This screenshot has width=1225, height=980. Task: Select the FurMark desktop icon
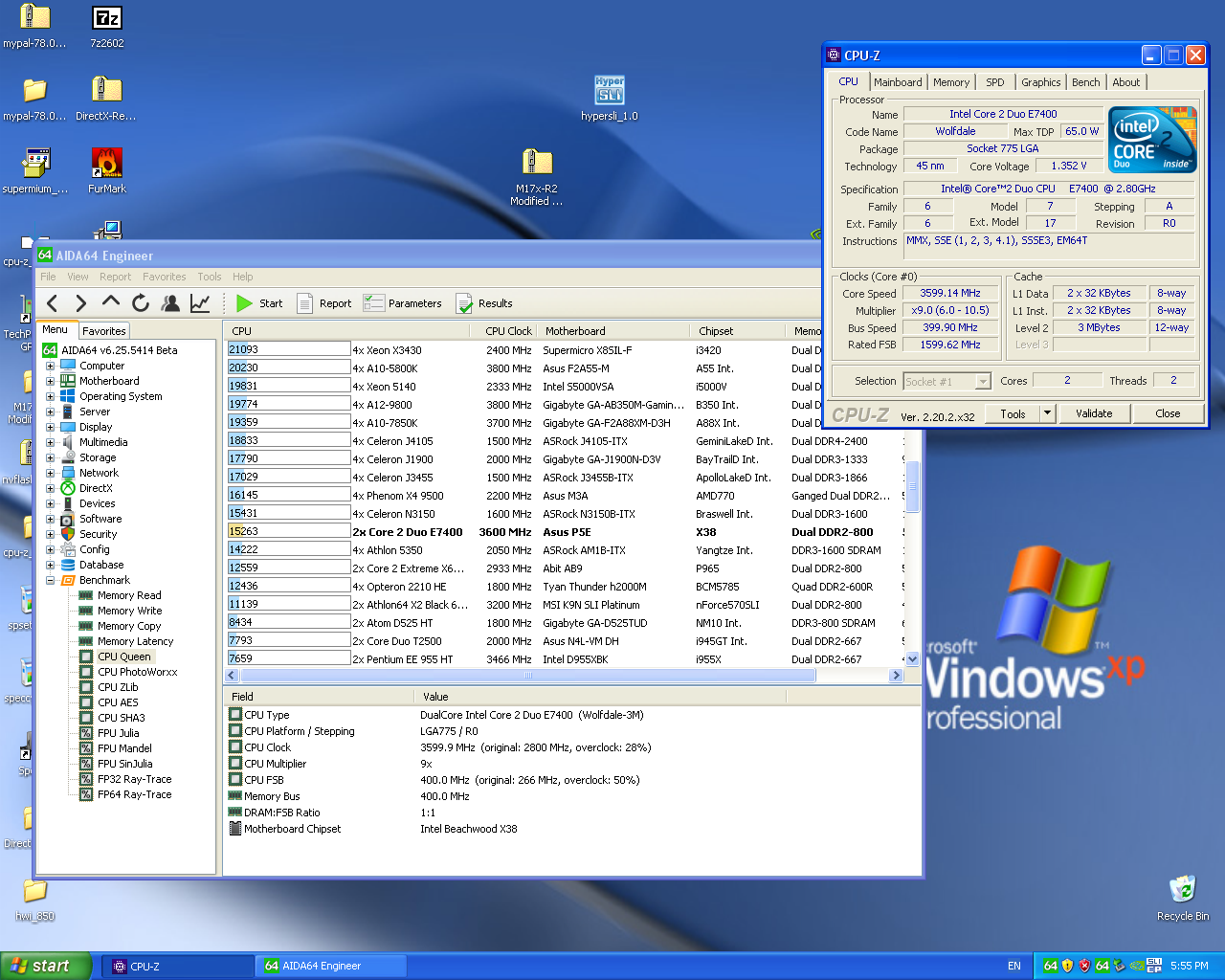tap(107, 172)
